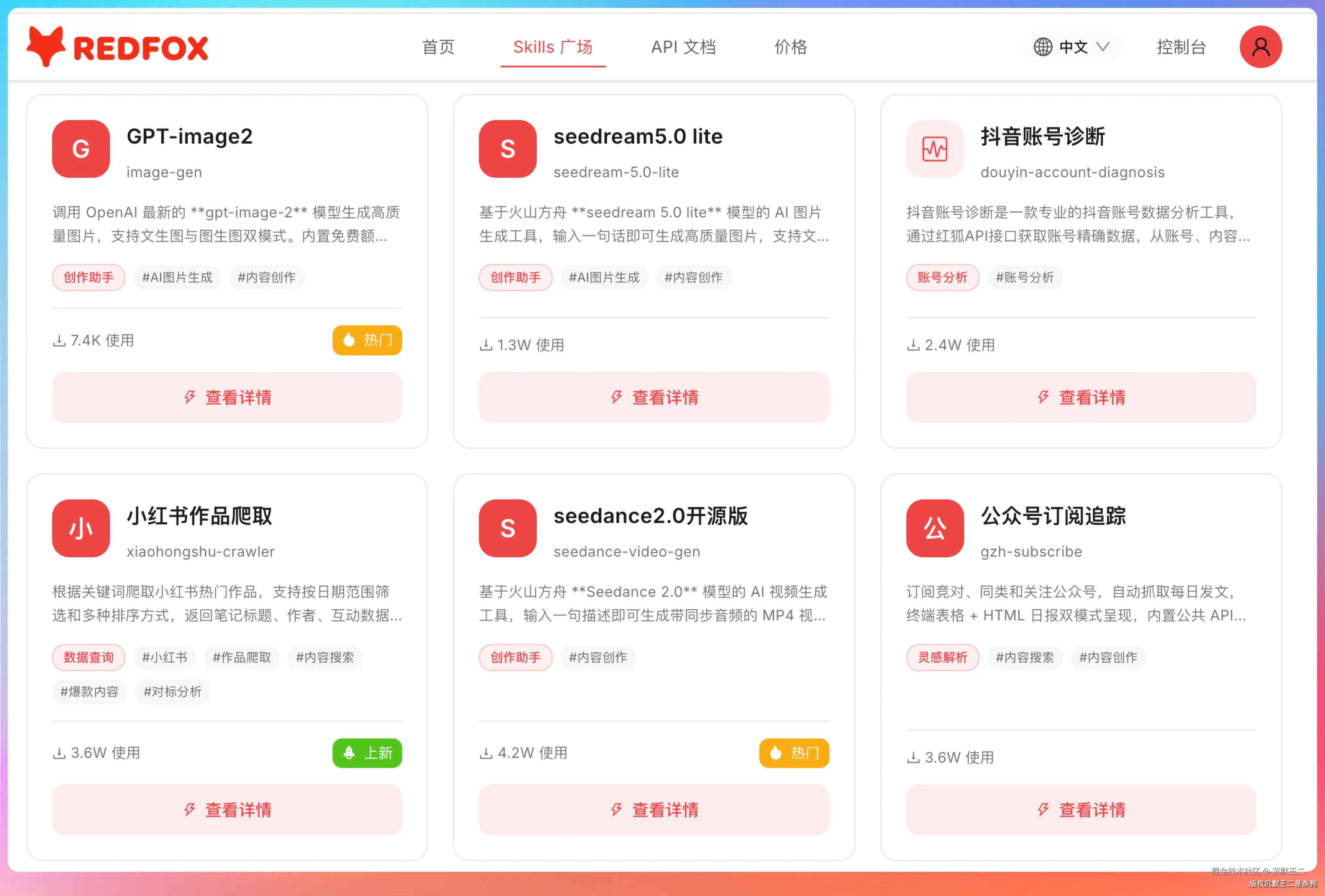
Task: Click the #内容创作 tag on 公众号订阅追踪
Action: [x=1108, y=657]
